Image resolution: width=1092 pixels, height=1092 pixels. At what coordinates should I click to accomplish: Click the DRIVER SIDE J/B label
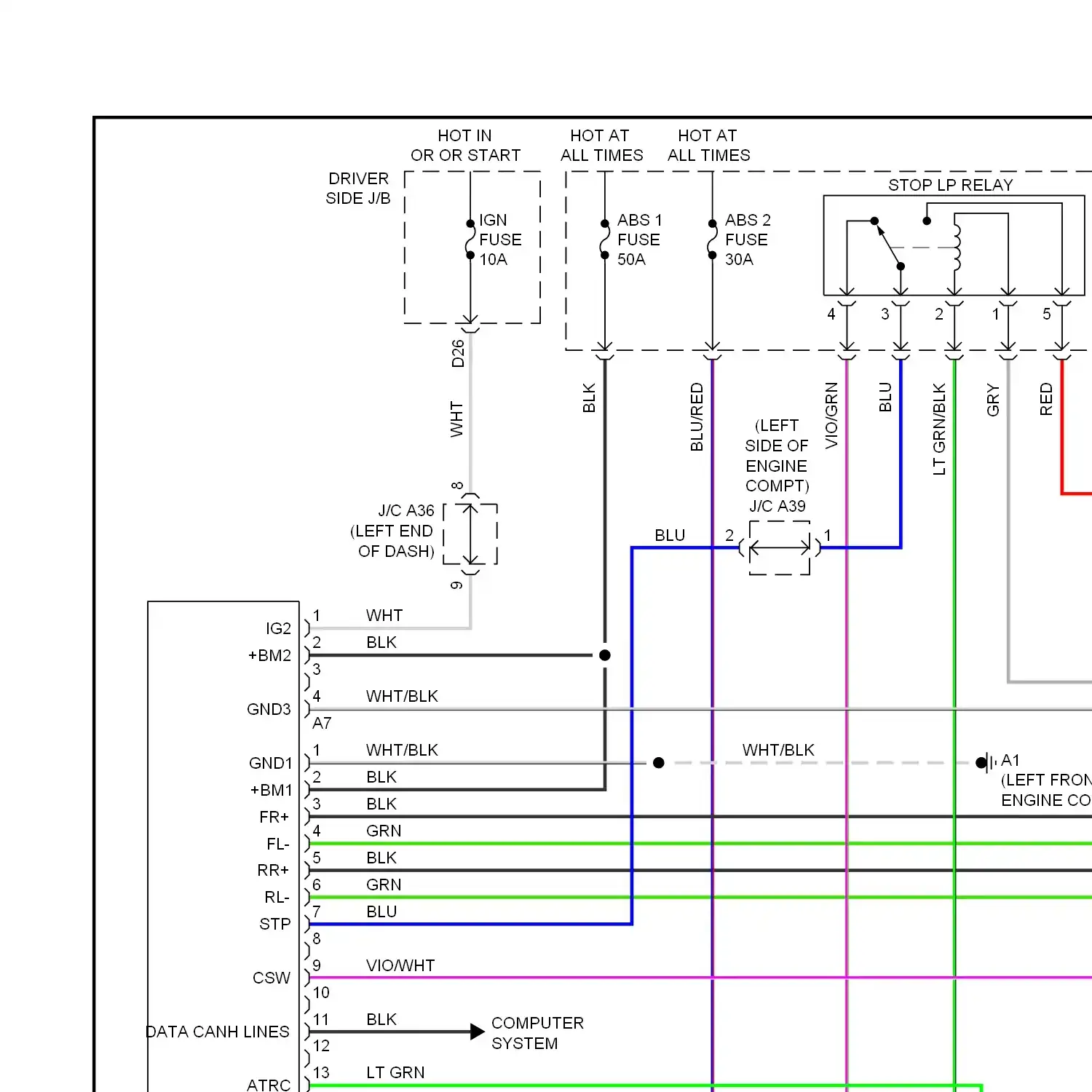pos(358,189)
